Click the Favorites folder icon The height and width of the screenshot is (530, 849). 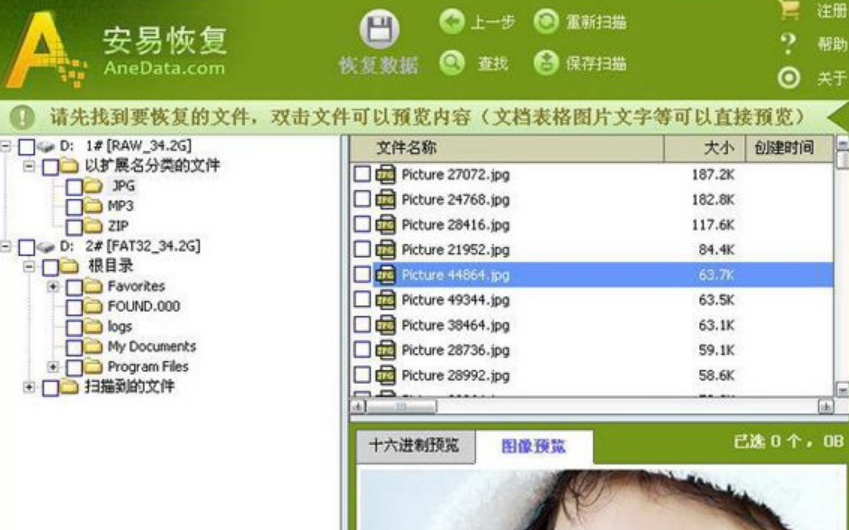point(94,286)
